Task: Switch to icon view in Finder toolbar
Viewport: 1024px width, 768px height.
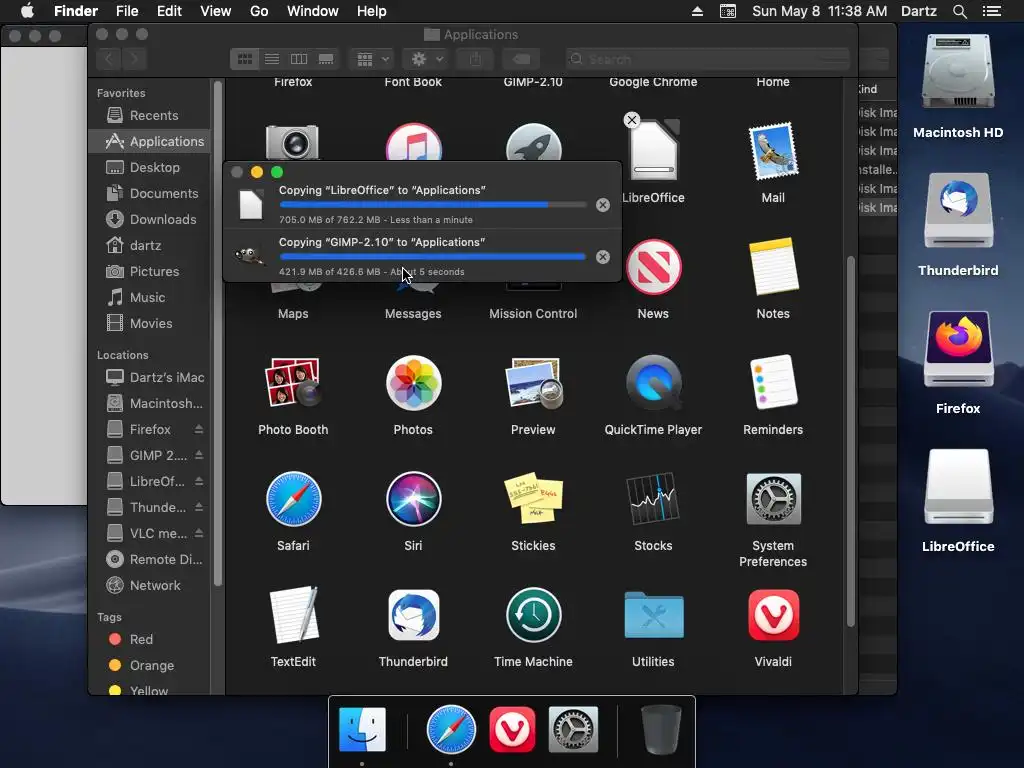Action: (x=245, y=59)
